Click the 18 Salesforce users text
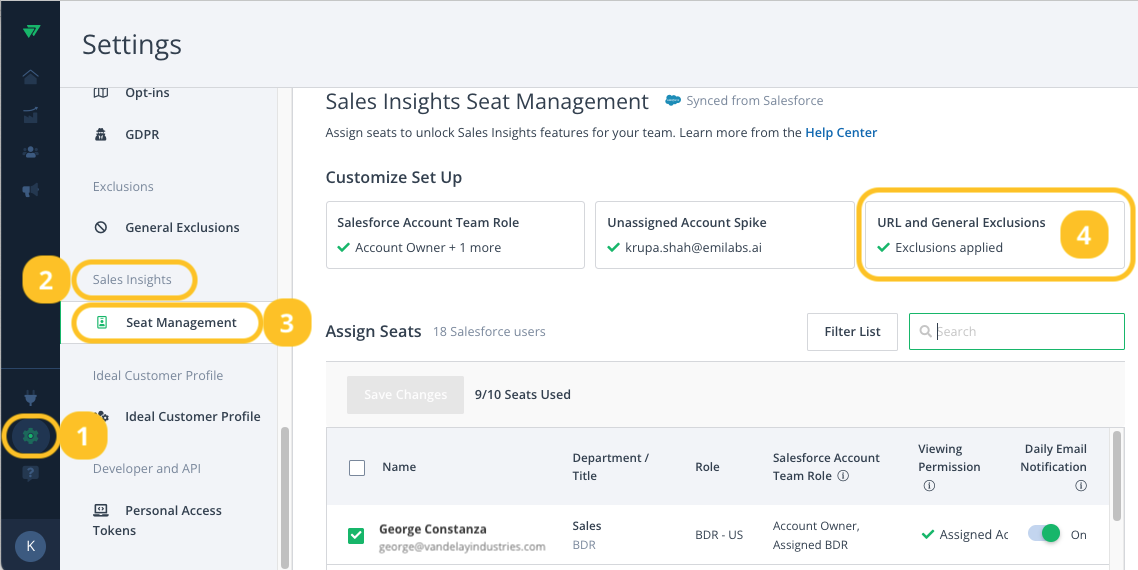1138x570 pixels. (489, 332)
